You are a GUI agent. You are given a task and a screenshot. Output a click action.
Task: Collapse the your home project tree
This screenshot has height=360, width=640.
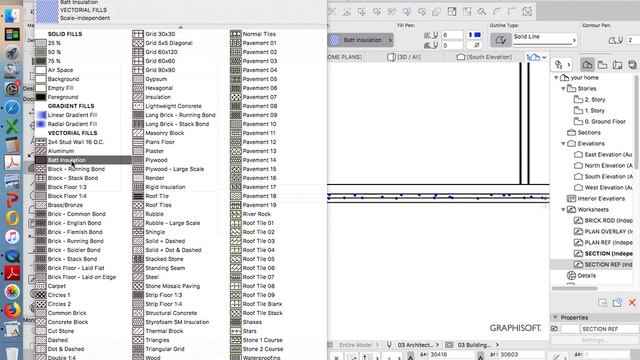[x=556, y=78]
